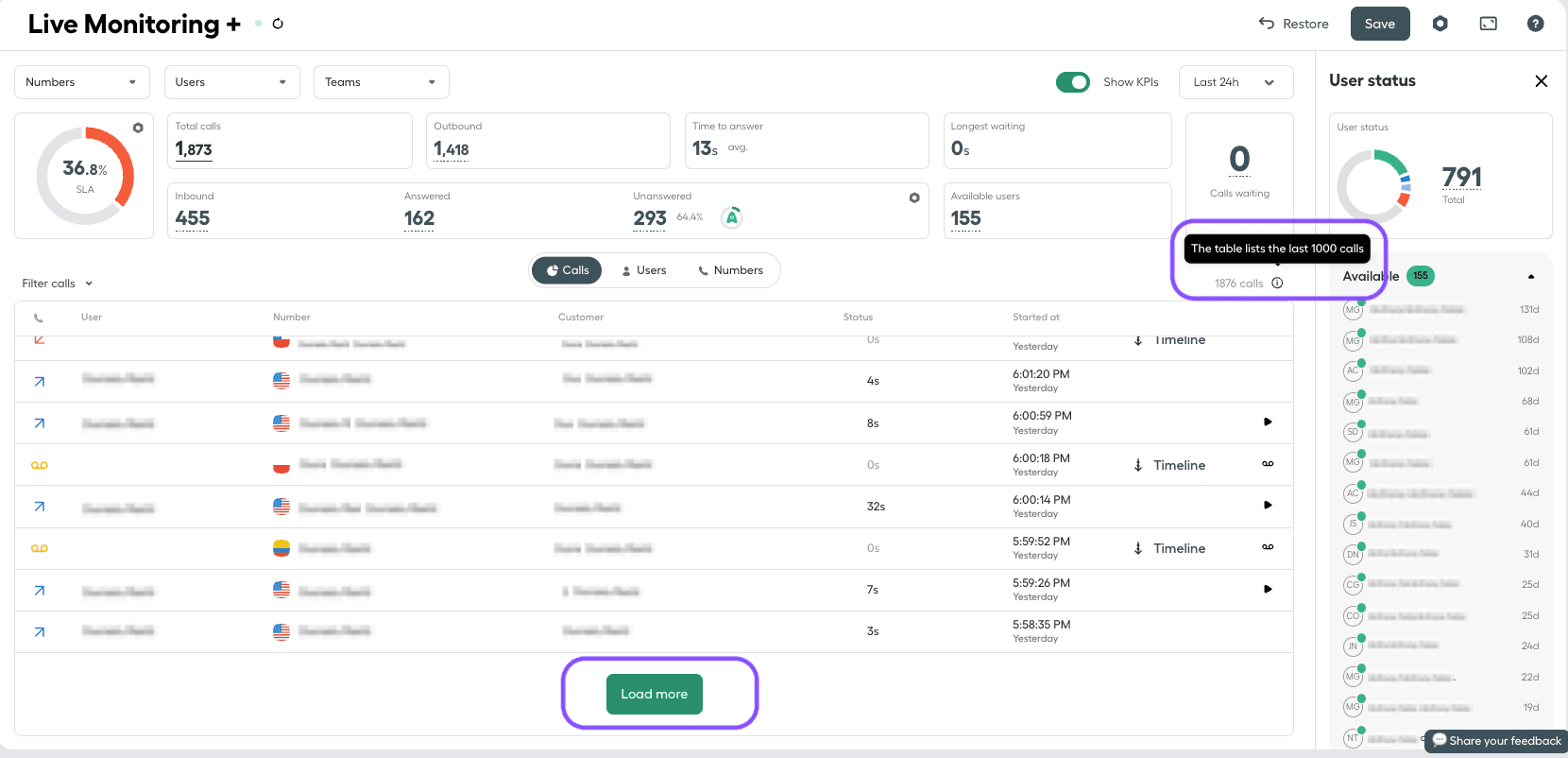
Task: Collapse the Available users list
Action: pyautogui.click(x=1530, y=277)
